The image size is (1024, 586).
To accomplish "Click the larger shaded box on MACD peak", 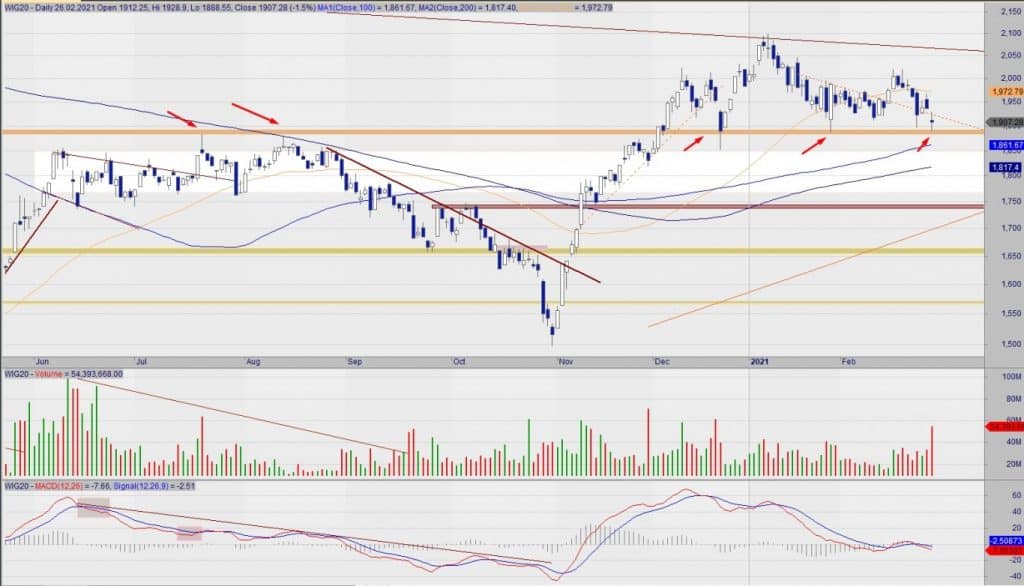I will [92, 506].
